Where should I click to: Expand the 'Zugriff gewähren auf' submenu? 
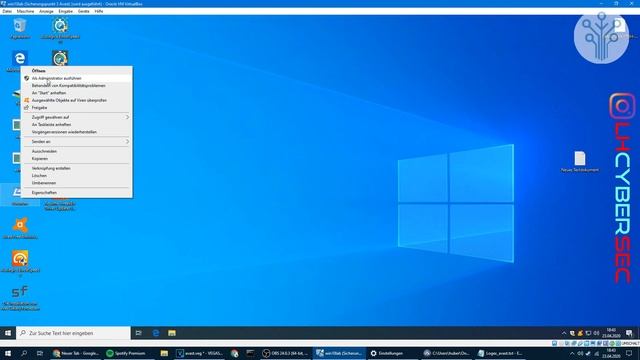click(77, 117)
